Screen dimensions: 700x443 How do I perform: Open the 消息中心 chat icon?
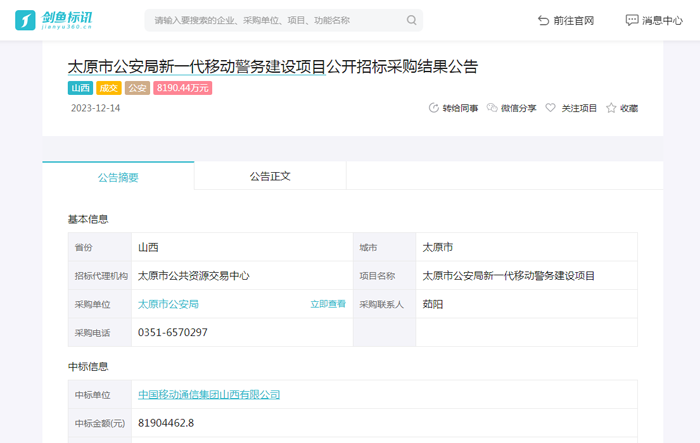(x=631, y=20)
